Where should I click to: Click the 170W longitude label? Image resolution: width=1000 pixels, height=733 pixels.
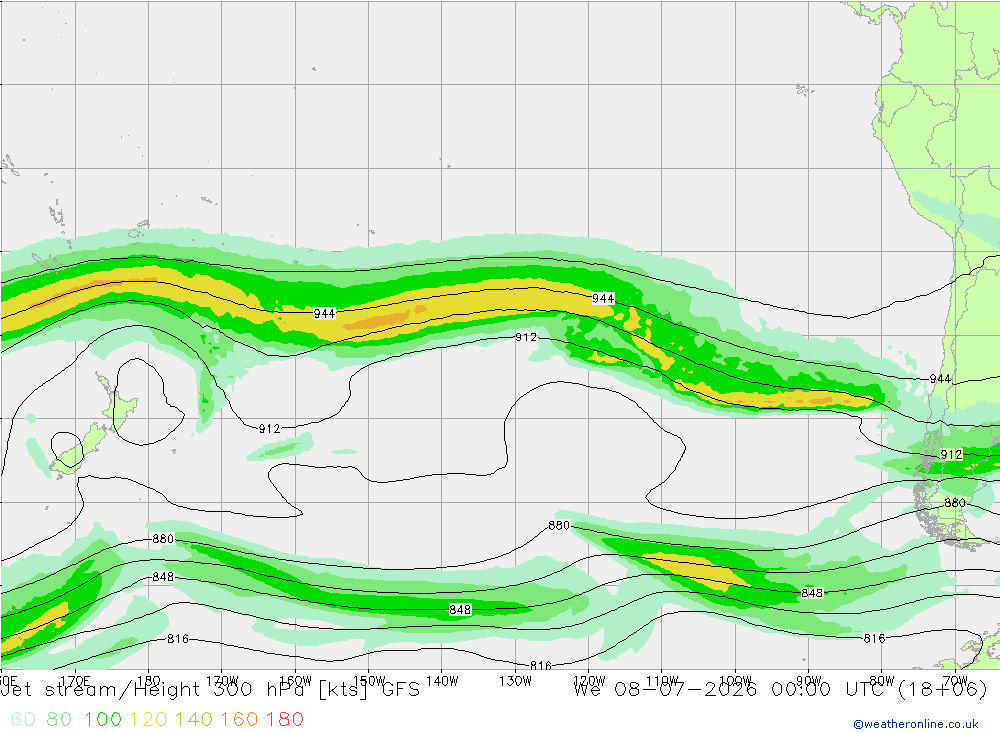click(222, 681)
